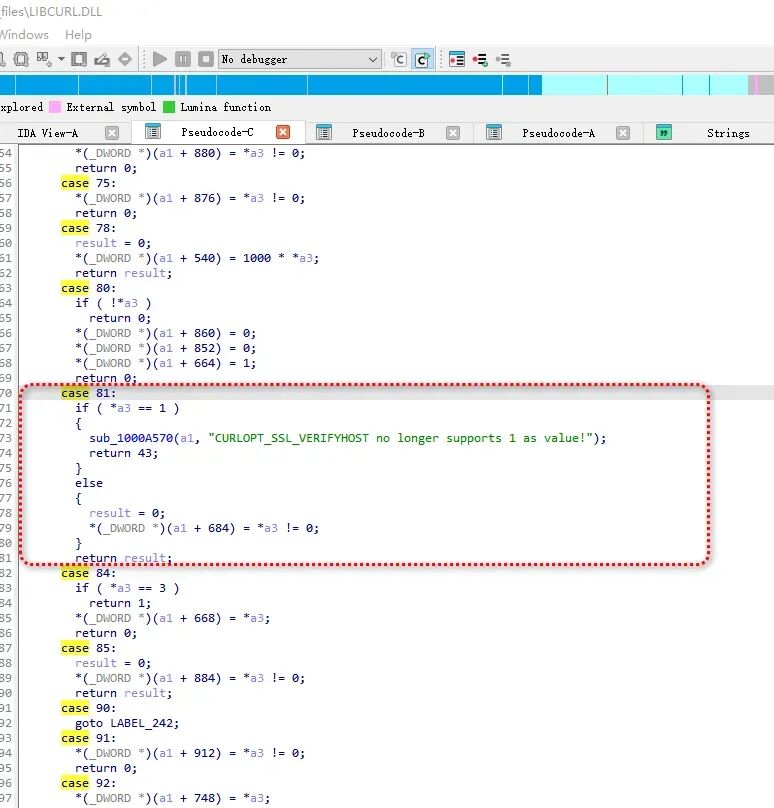This screenshot has width=774, height=808.
Task: Click 'case 92:' label
Action: (89, 783)
